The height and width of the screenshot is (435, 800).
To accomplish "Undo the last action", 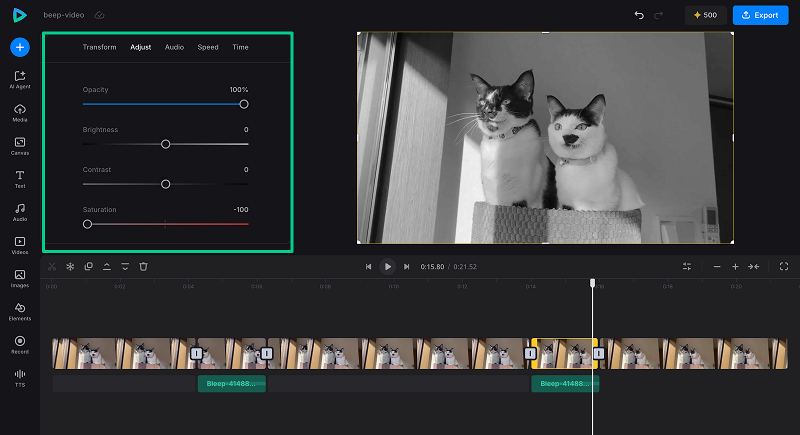I will (639, 15).
